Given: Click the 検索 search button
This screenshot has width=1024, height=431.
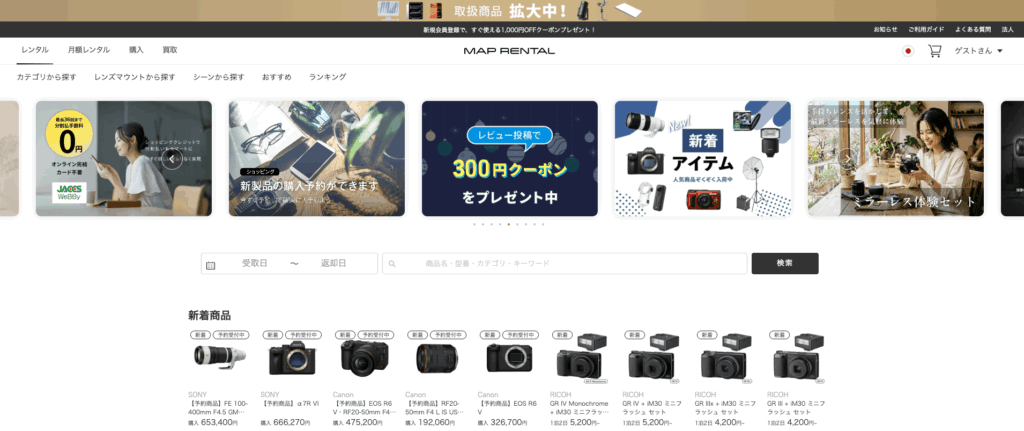Looking at the screenshot, I should click(784, 263).
